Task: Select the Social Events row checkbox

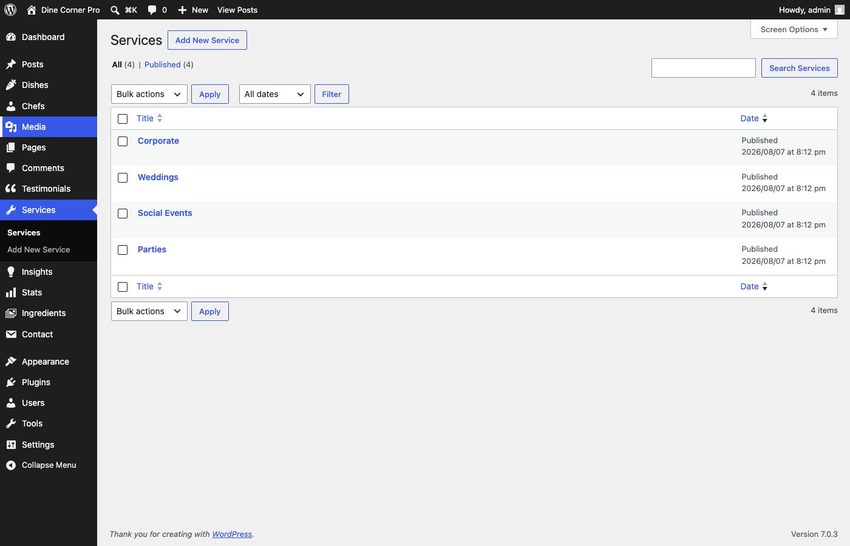Action: (123, 214)
